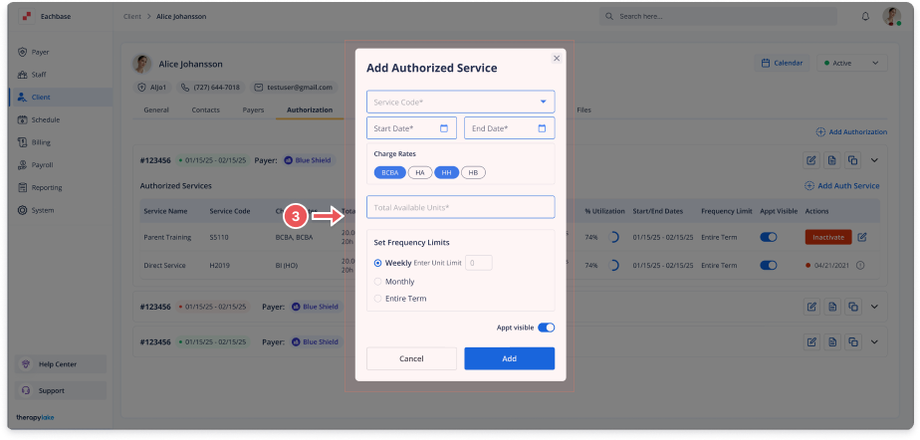Click the Total Available Units field

click(x=461, y=207)
